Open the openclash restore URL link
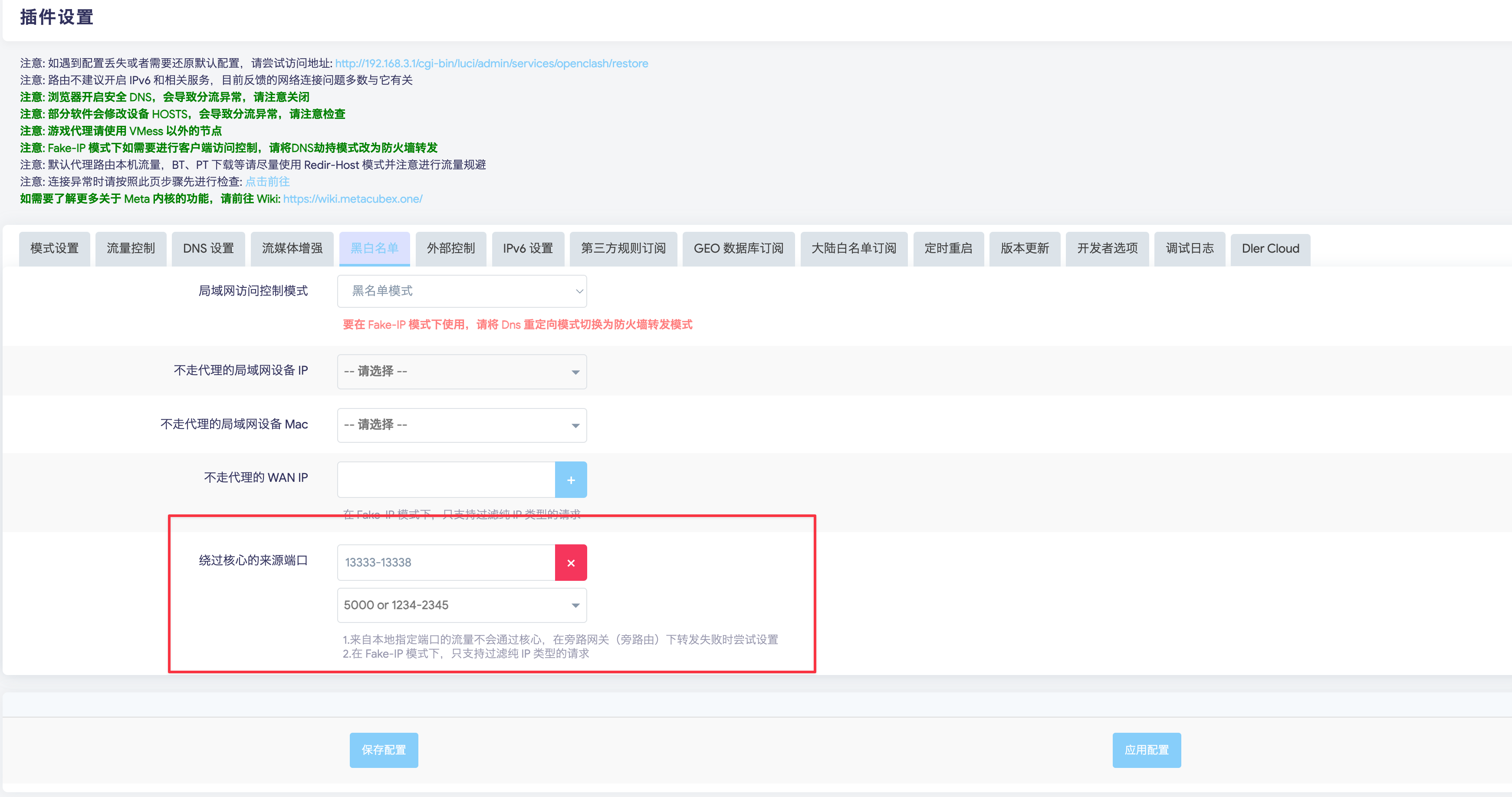Image resolution: width=1512 pixels, height=797 pixels. [x=491, y=63]
